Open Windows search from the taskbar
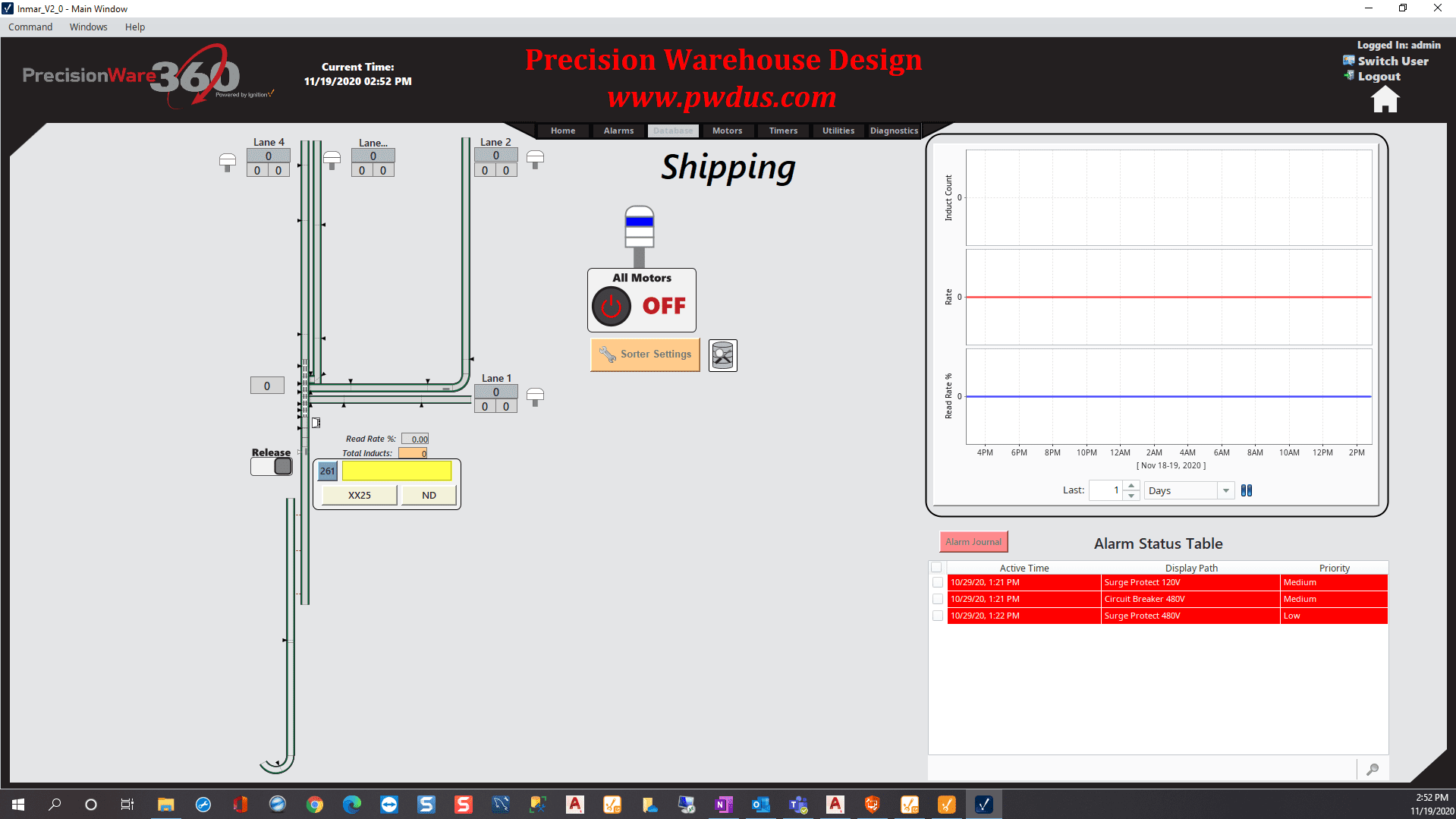 55,805
